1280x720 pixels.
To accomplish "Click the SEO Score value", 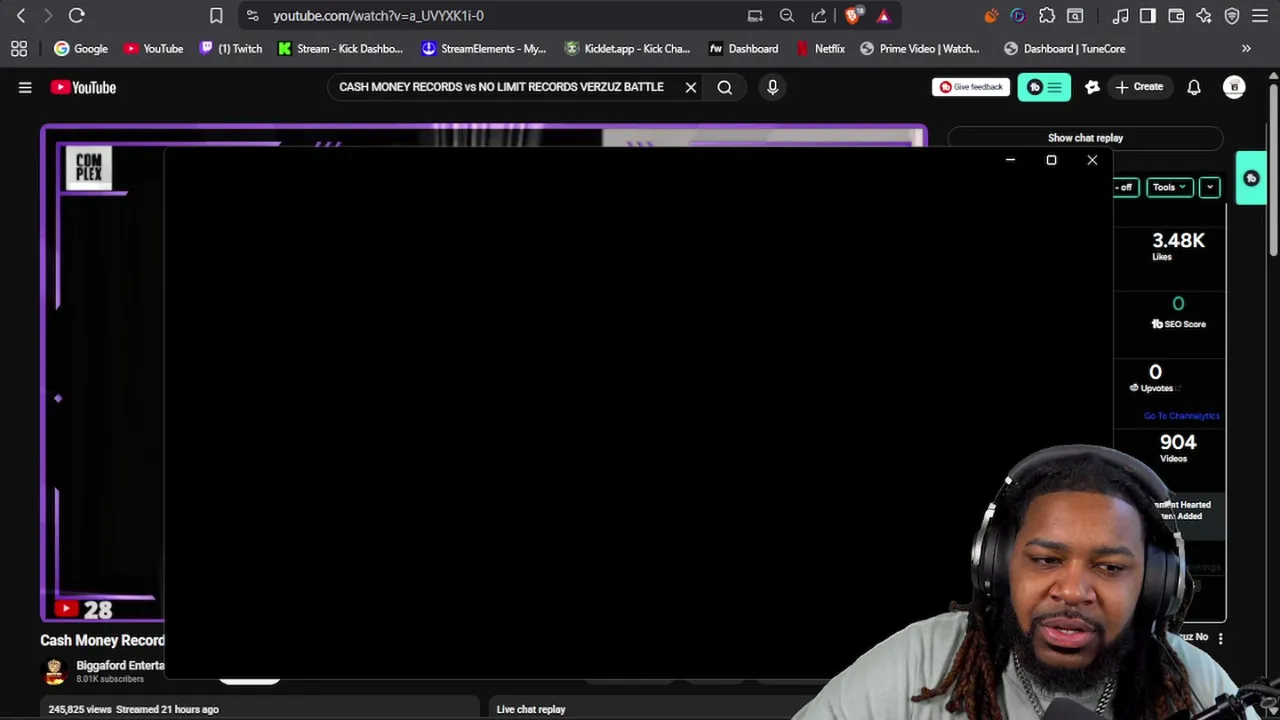I will pyautogui.click(x=1178, y=304).
